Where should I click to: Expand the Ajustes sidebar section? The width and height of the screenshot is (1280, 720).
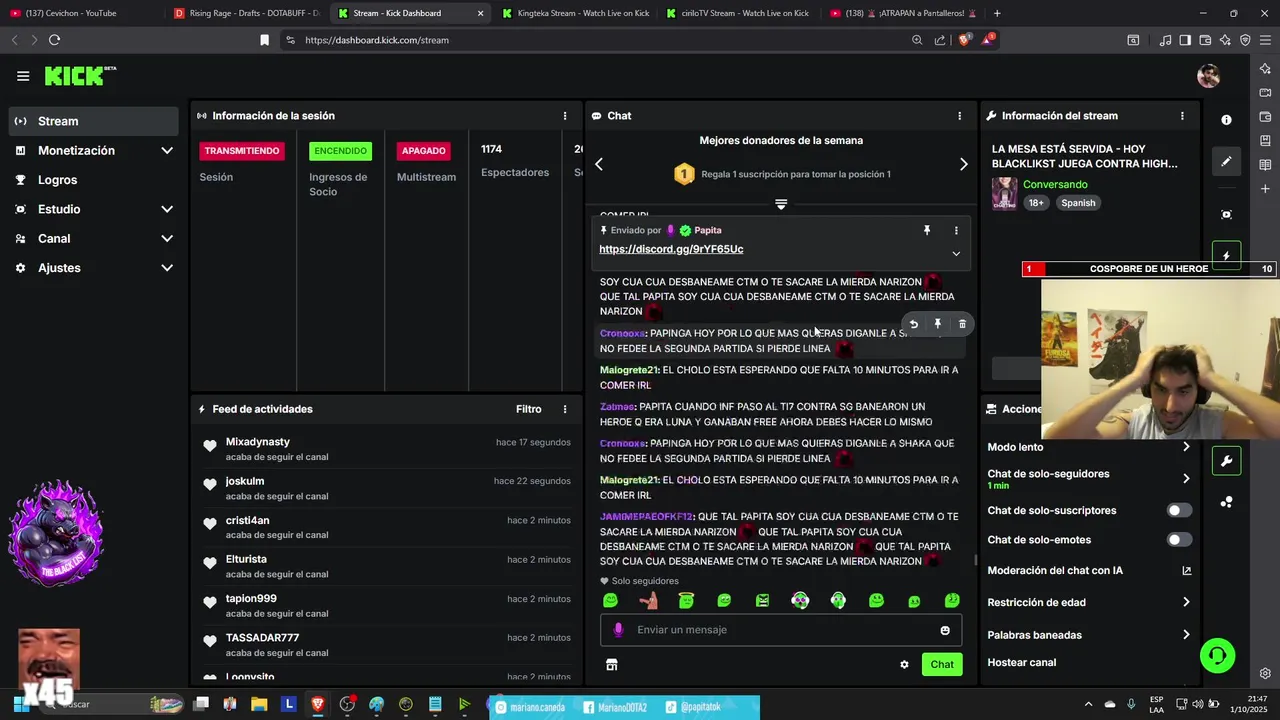(x=167, y=268)
